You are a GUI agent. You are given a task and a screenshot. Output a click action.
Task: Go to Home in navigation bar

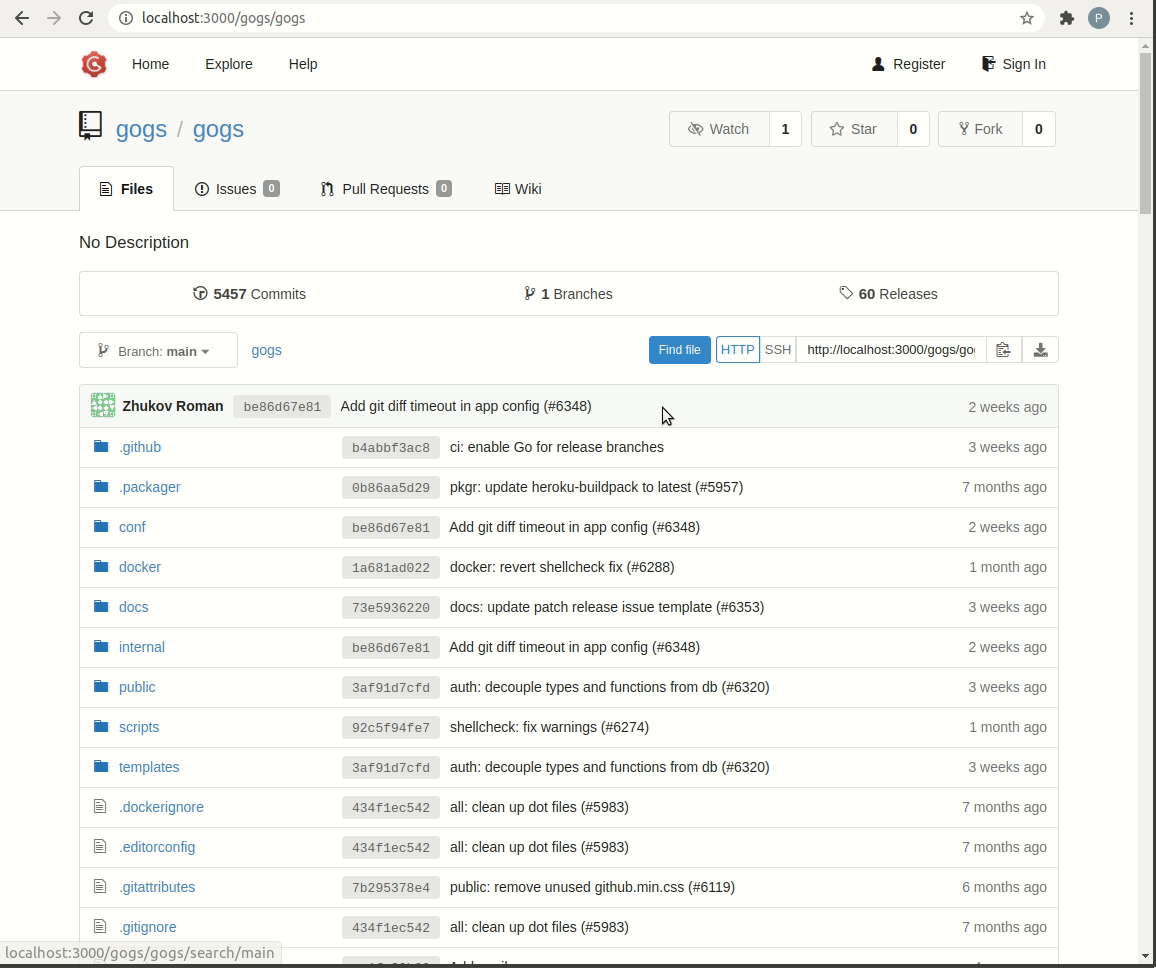[x=150, y=64]
